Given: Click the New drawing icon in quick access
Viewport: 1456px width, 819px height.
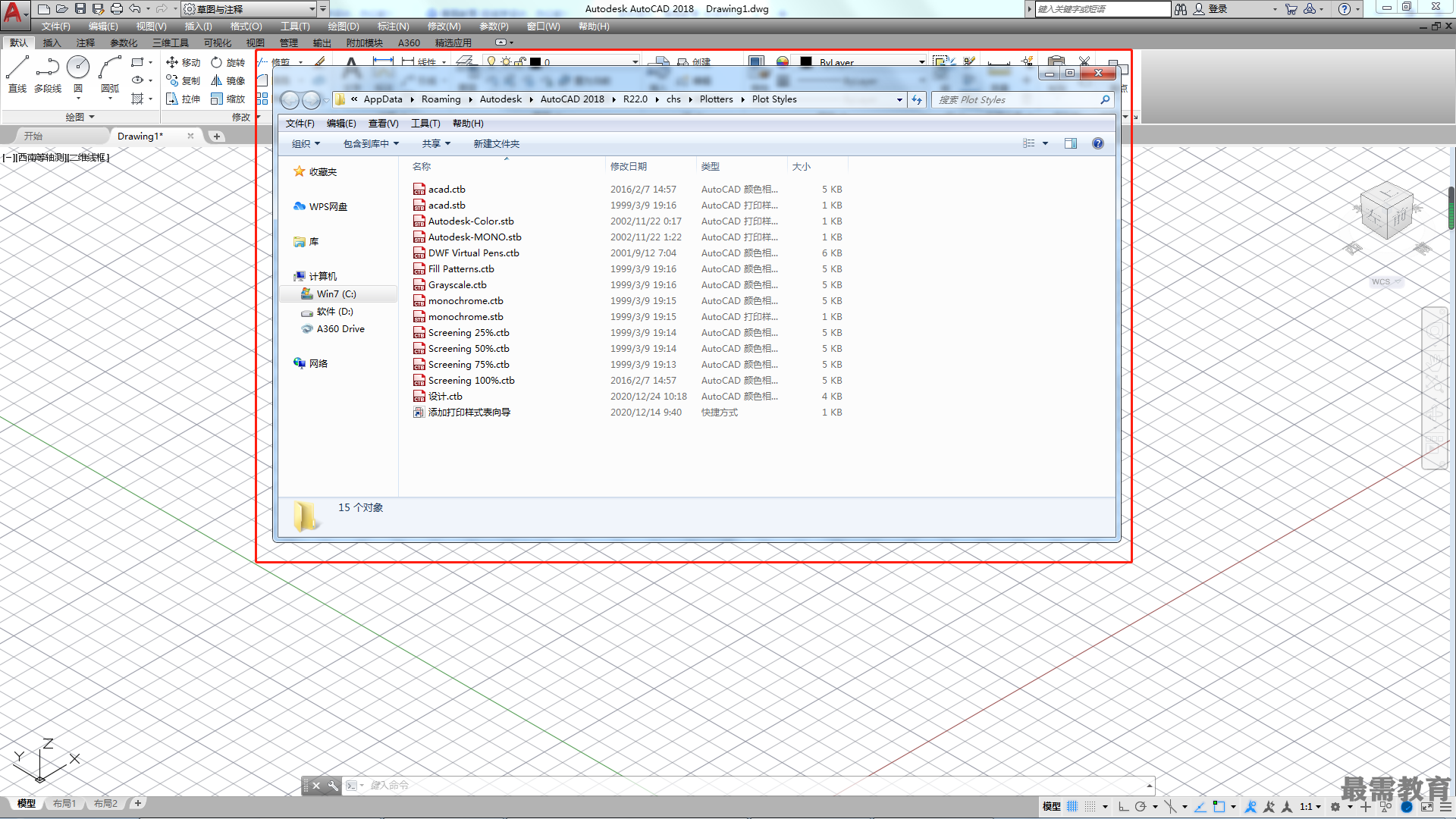Looking at the screenshot, I should tap(44, 9).
